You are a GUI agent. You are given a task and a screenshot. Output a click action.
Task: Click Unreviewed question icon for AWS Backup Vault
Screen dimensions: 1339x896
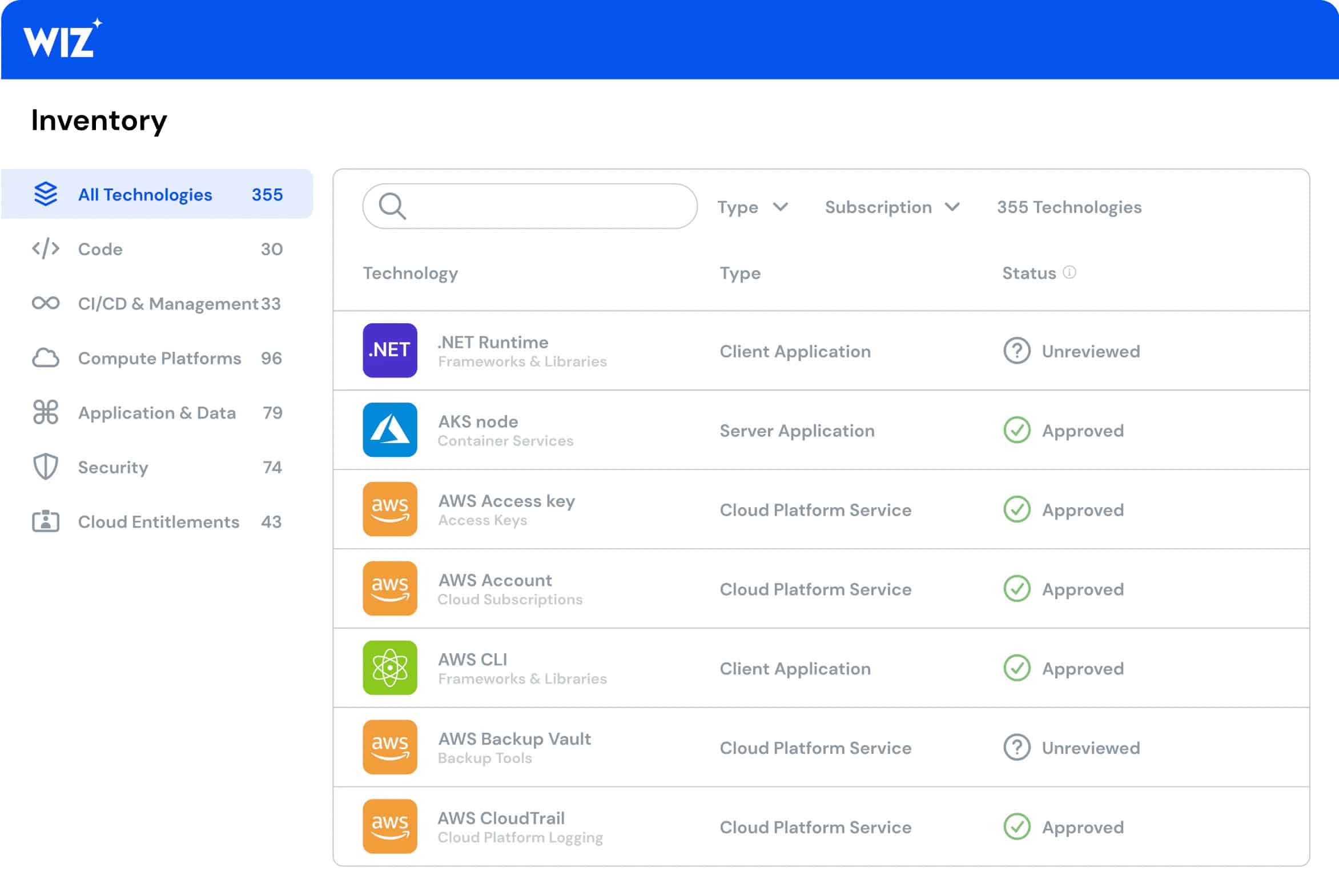[1017, 748]
